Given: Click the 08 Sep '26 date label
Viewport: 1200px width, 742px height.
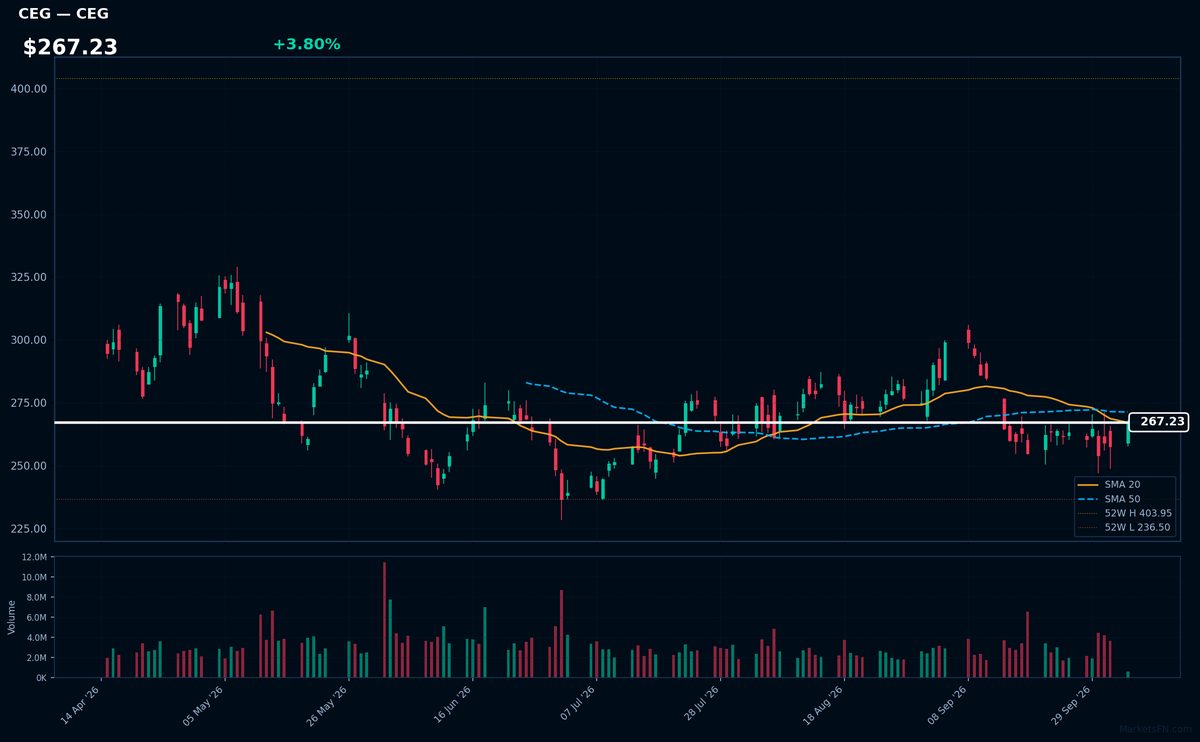Looking at the screenshot, I should (949, 705).
